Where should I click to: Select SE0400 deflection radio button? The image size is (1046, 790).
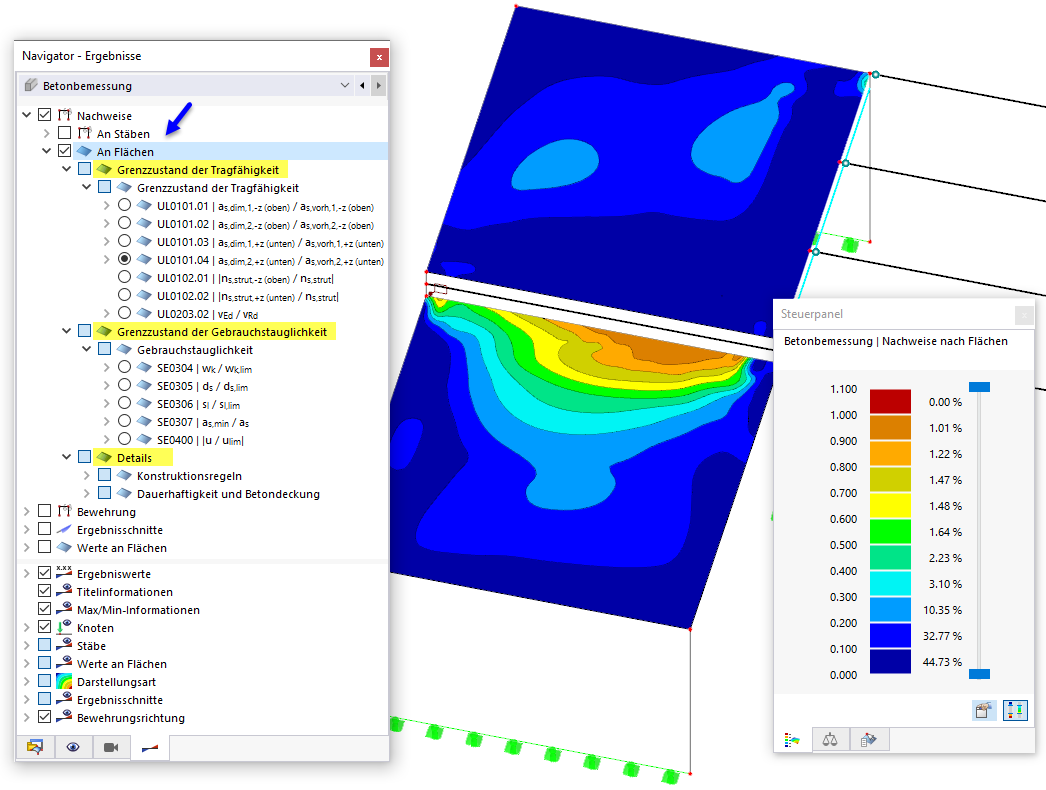(124, 440)
